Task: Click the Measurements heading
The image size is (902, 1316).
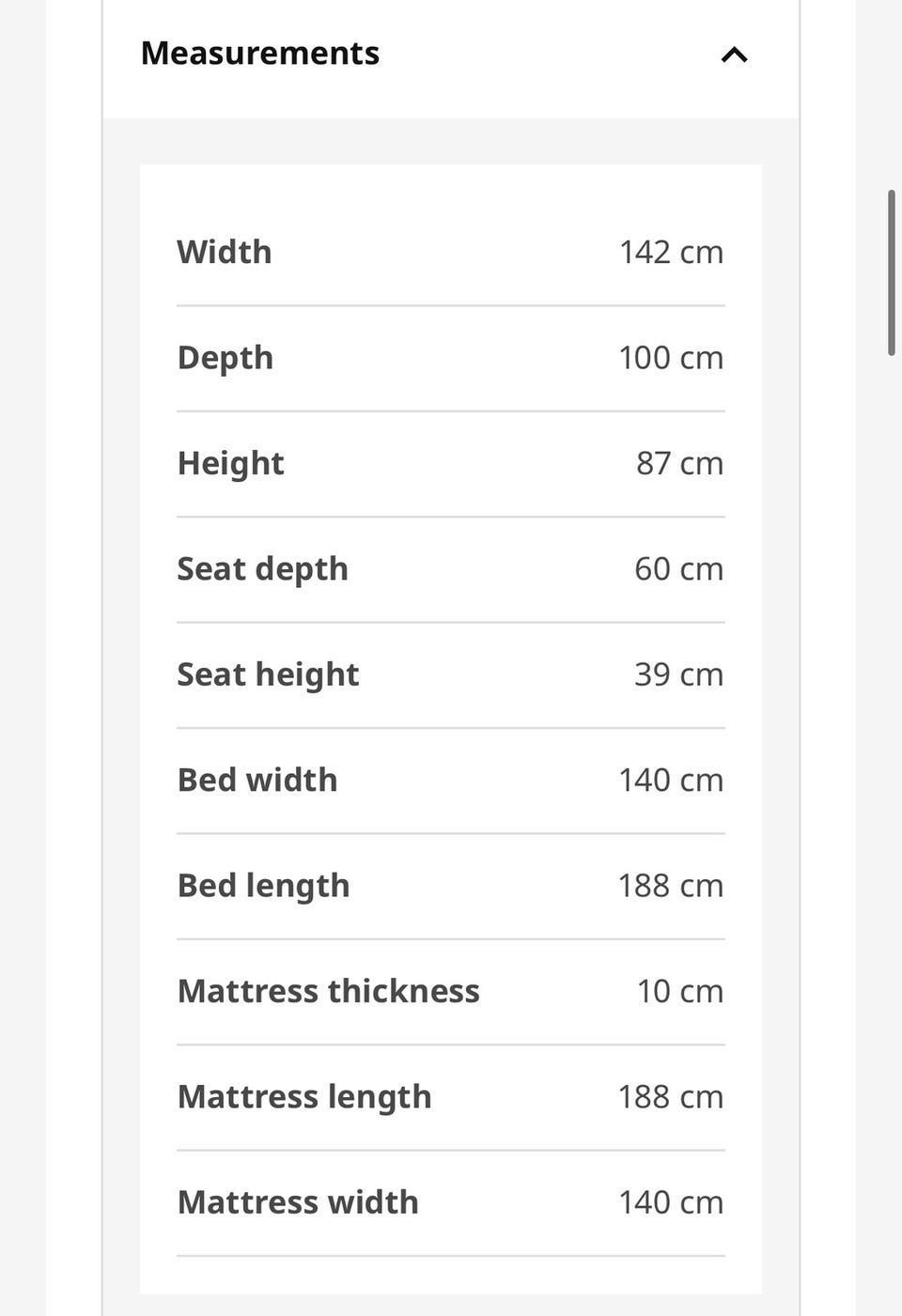Action: tap(260, 54)
